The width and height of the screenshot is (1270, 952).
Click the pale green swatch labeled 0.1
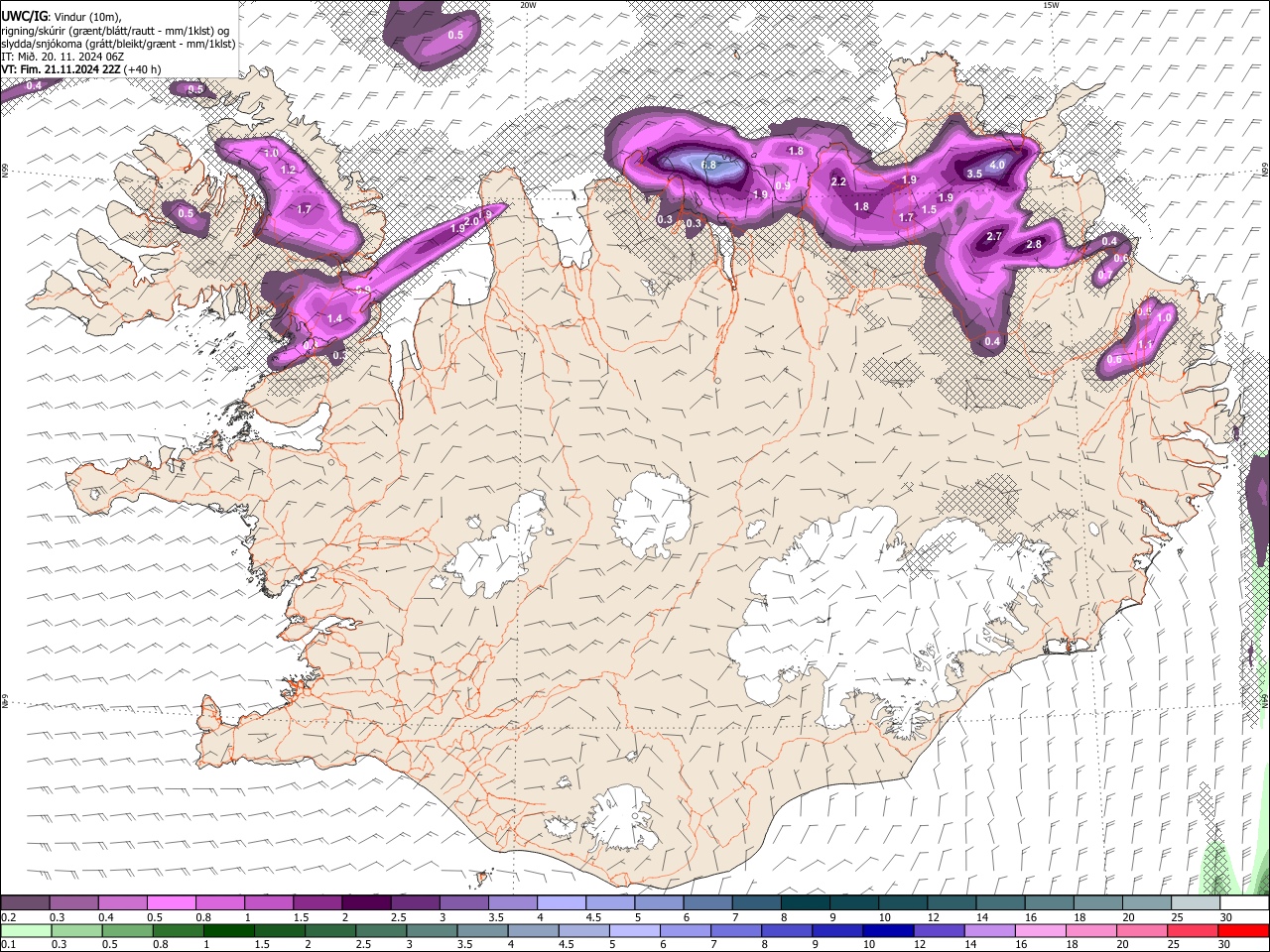[x=26, y=930]
